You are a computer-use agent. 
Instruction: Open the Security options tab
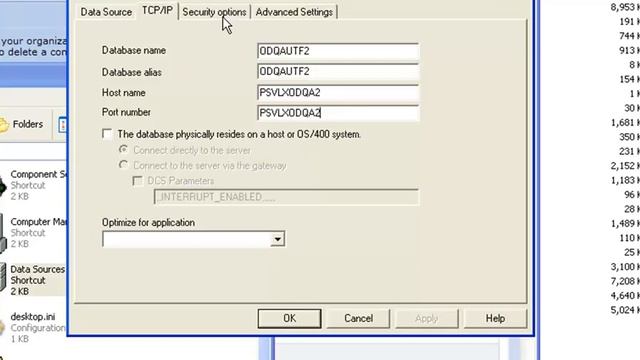click(x=214, y=12)
